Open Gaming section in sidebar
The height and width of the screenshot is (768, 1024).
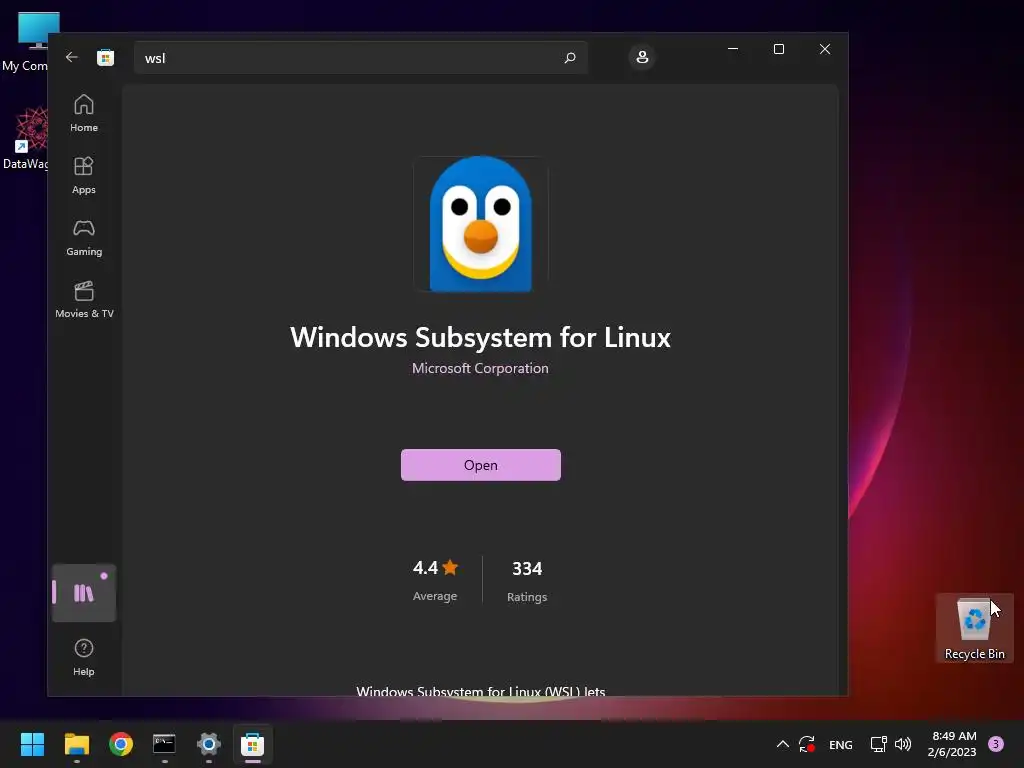tap(84, 238)
